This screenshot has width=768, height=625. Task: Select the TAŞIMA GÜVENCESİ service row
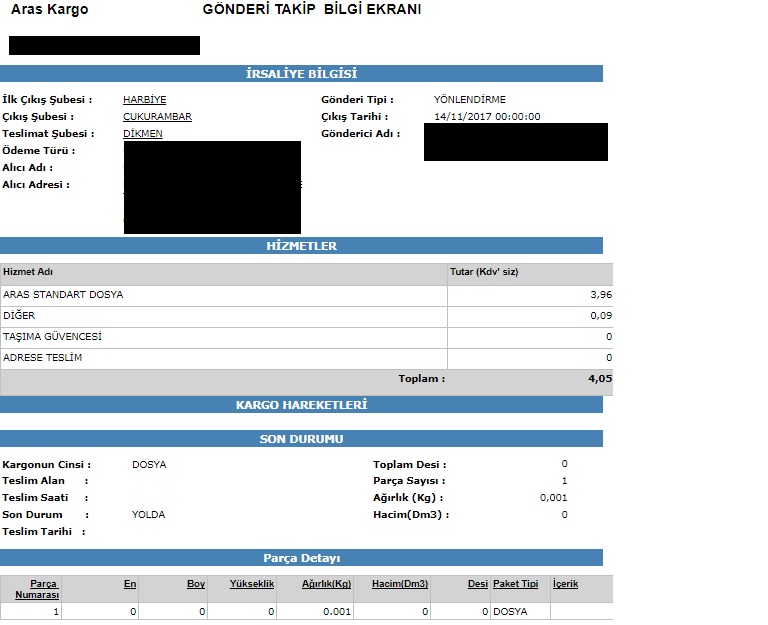[307, 337]
